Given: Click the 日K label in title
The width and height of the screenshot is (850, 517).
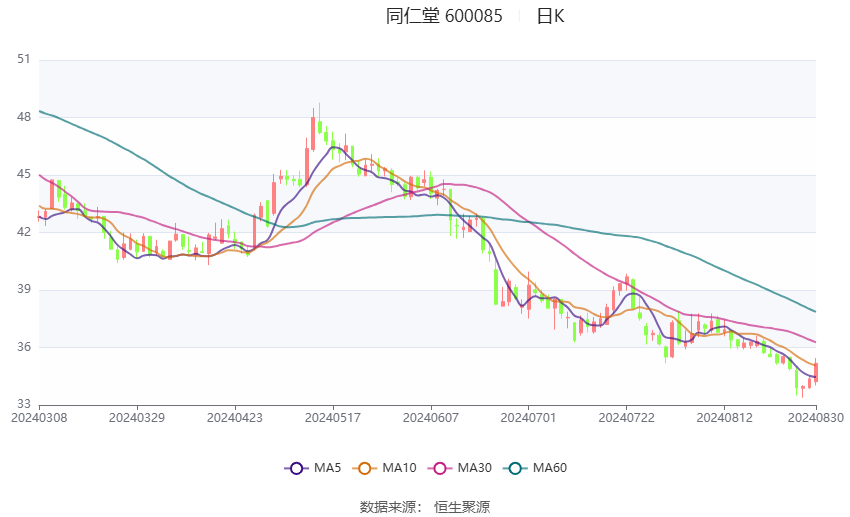Looking at the screenshot, I should coord(551,16).
